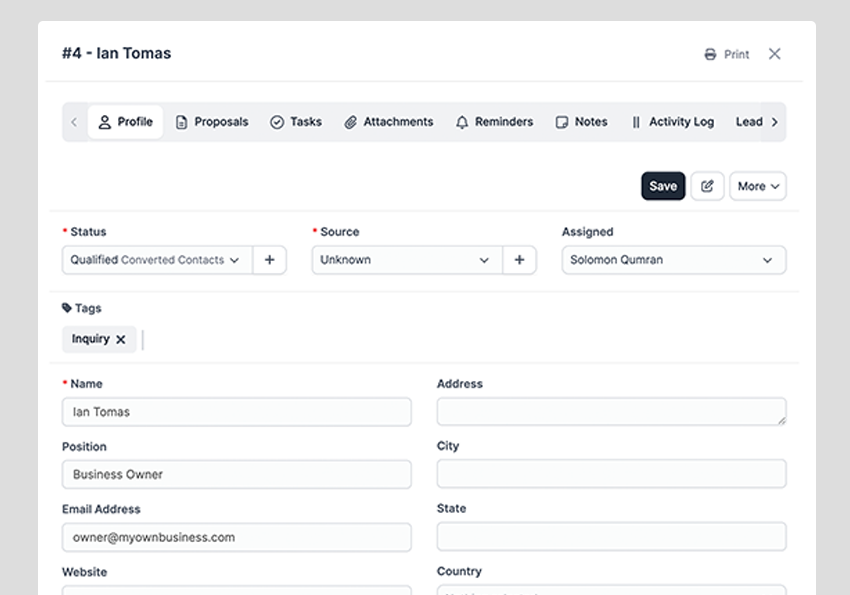The height and width of the screenshot is (595, 850).
Task: View the Activity Log tab
Action: pyautogui.click(x=673, y=122)
